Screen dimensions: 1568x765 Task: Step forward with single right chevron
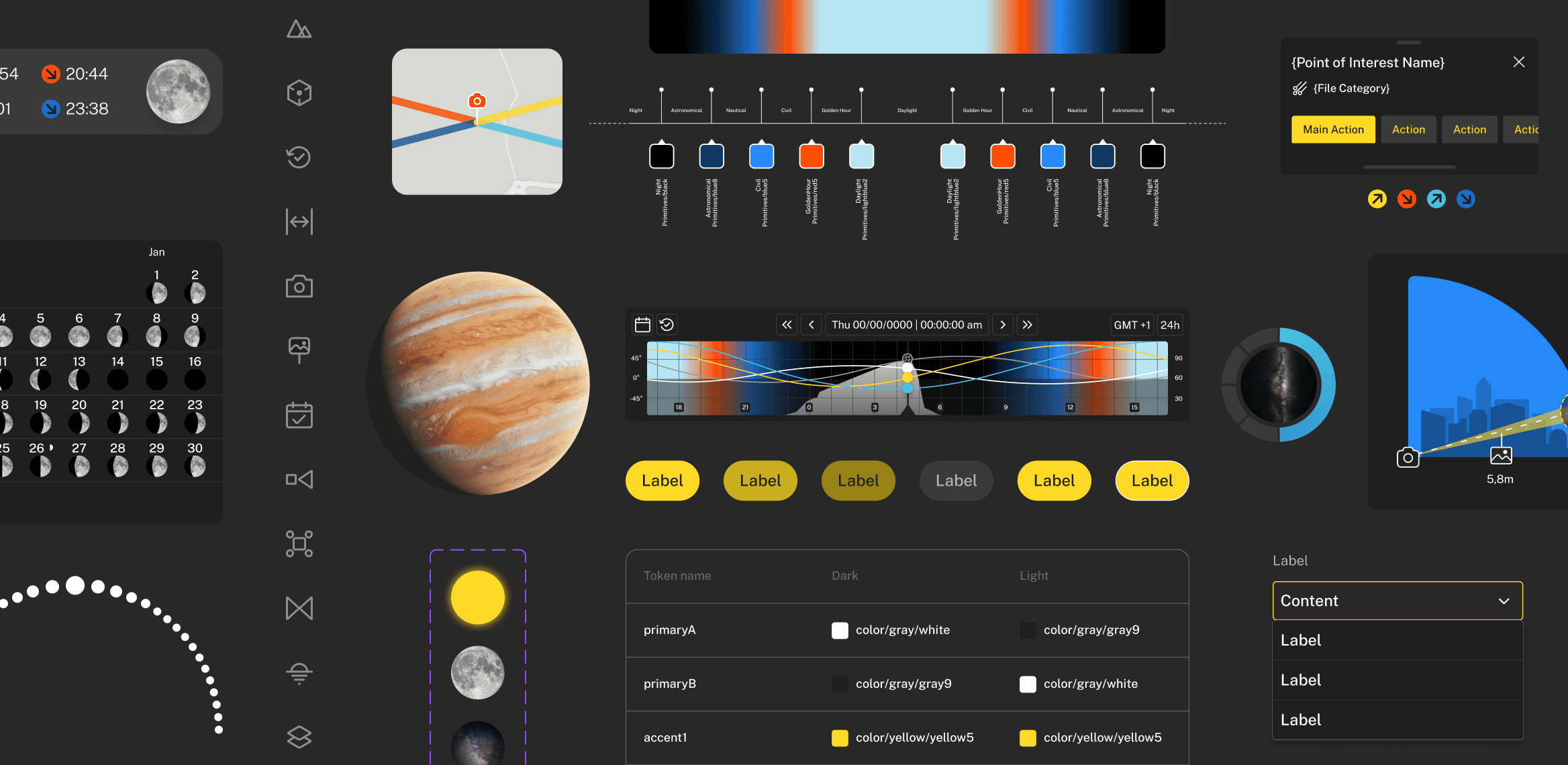[1003, 325]
